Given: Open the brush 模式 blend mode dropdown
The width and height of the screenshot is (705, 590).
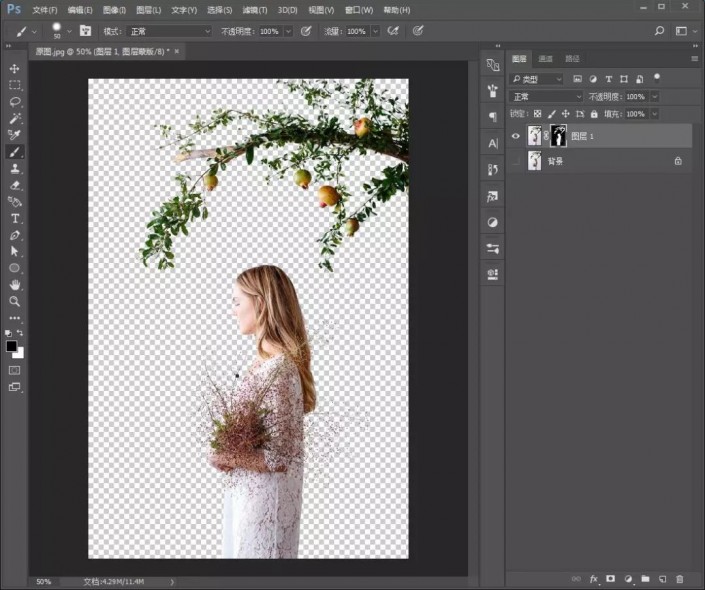Looking at the screenshot, I should click(x=170, y=32).
